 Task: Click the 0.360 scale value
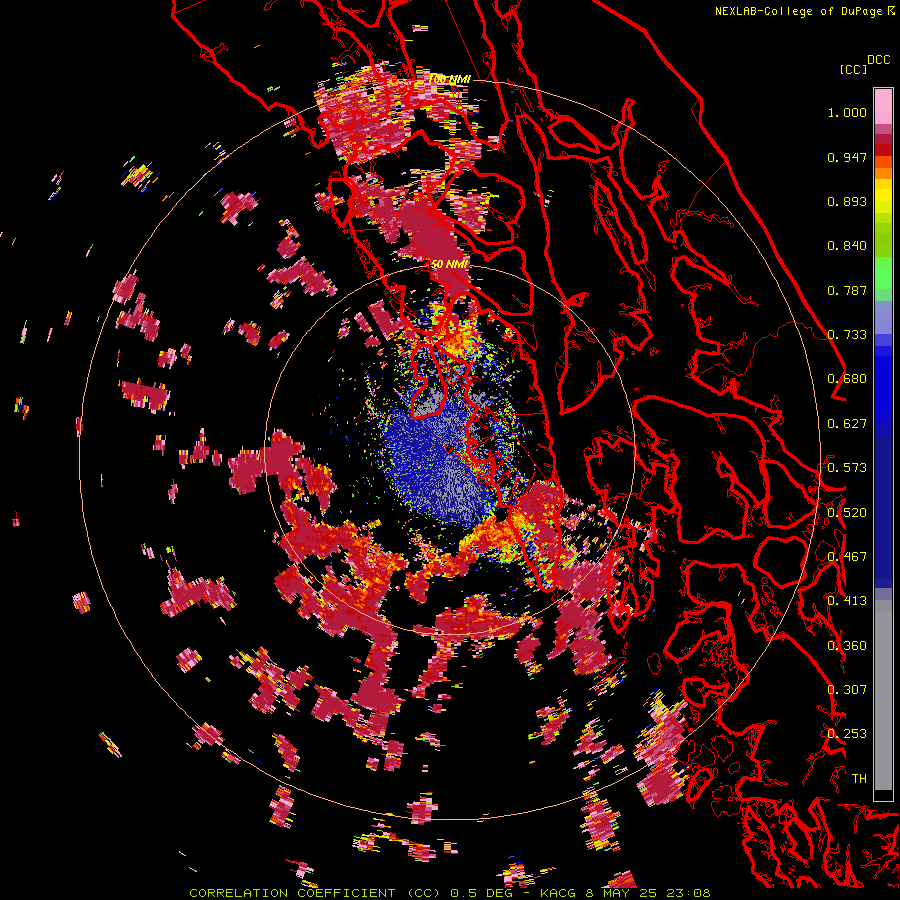tap(847, 646)
